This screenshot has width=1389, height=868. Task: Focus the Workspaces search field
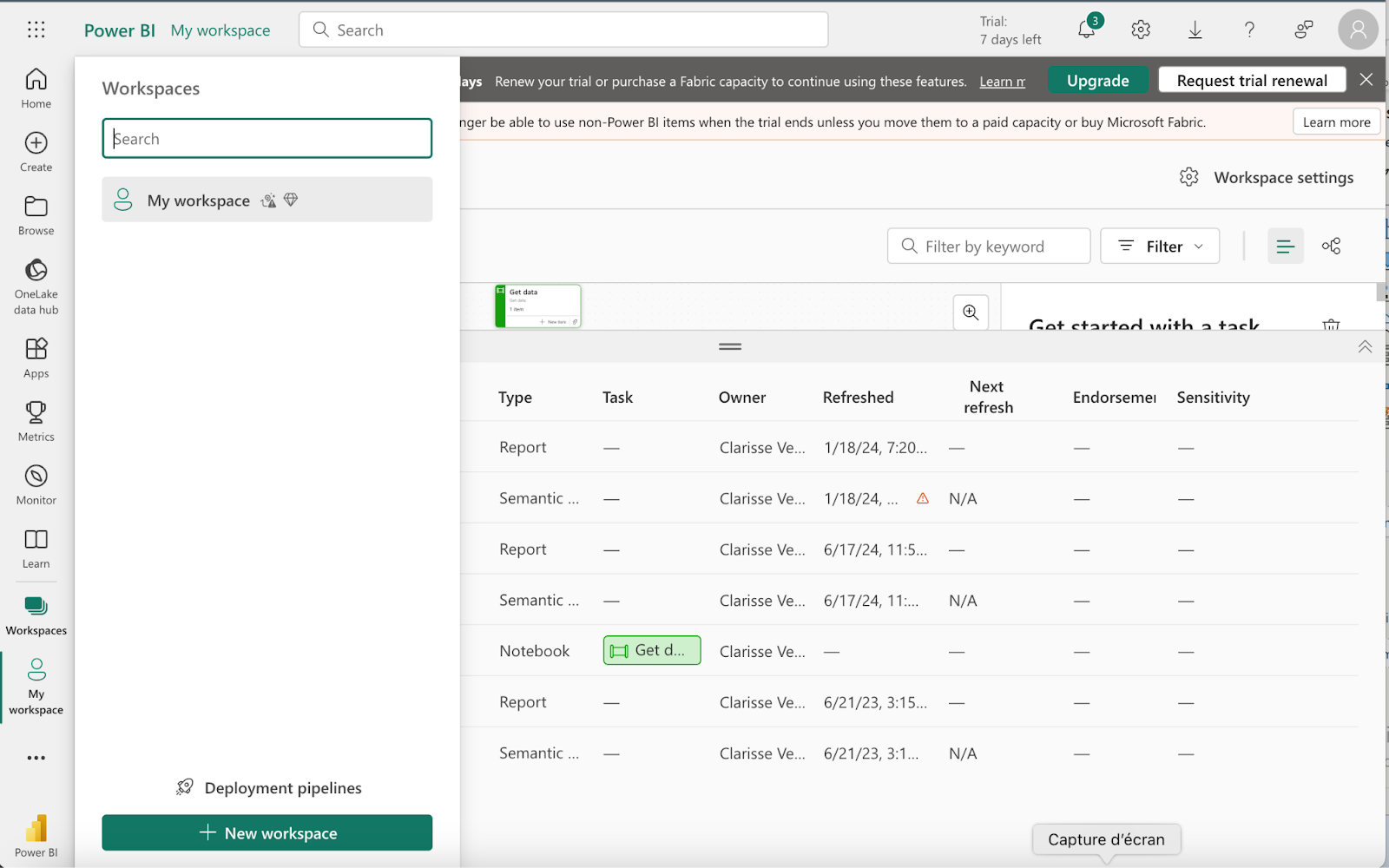tap(267, 138)
